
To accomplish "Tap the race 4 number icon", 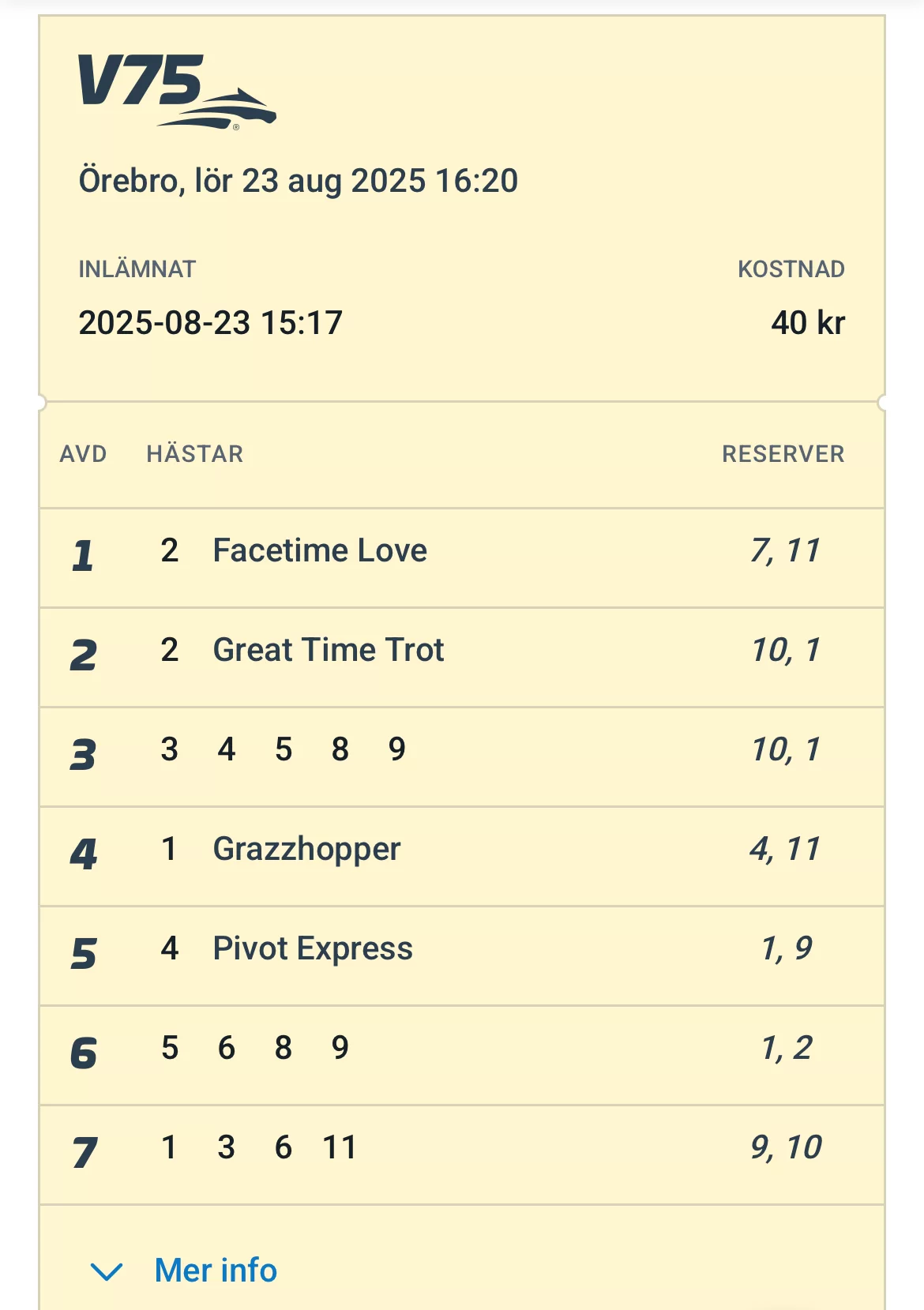I will (83, 854).
